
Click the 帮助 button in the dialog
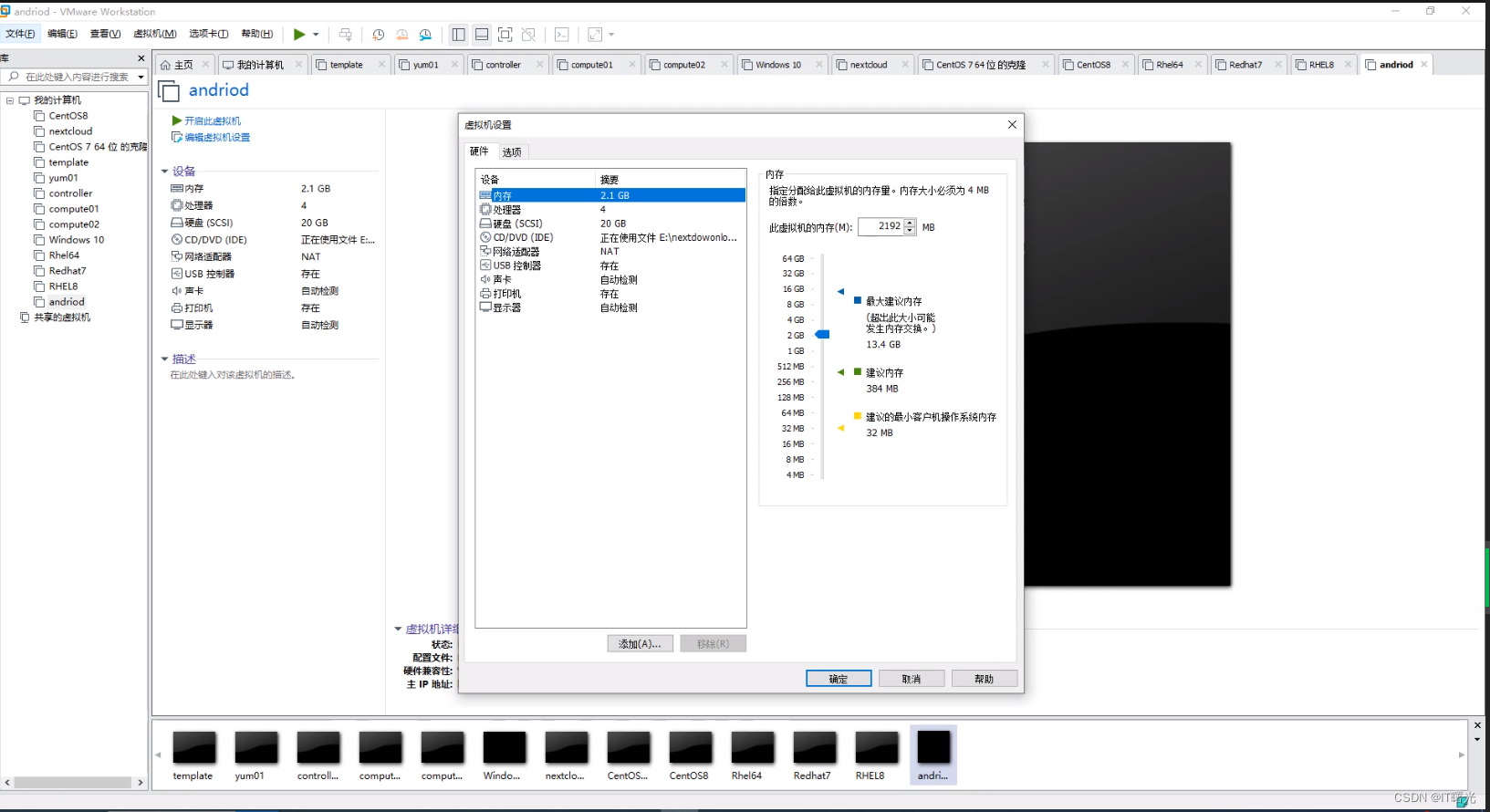[x=985, y=679]
